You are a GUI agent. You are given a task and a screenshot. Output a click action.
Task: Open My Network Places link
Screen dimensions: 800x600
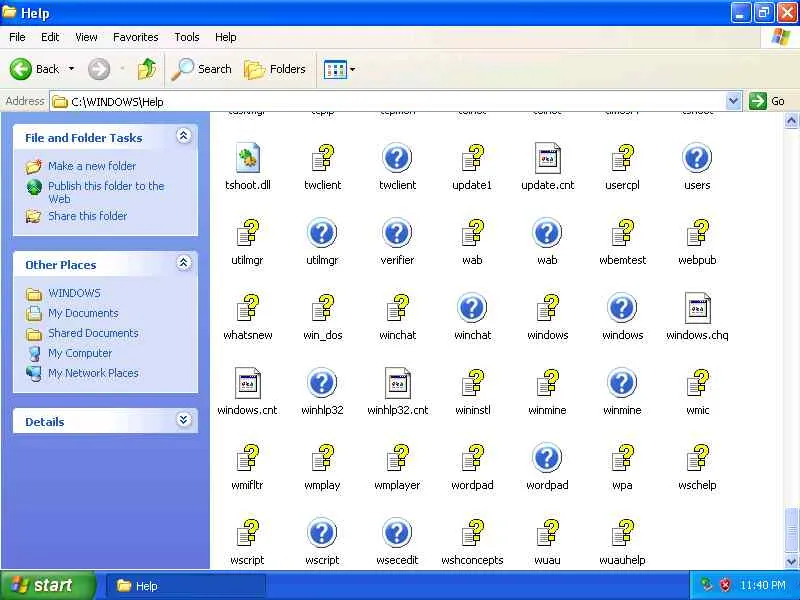(93, 373)
